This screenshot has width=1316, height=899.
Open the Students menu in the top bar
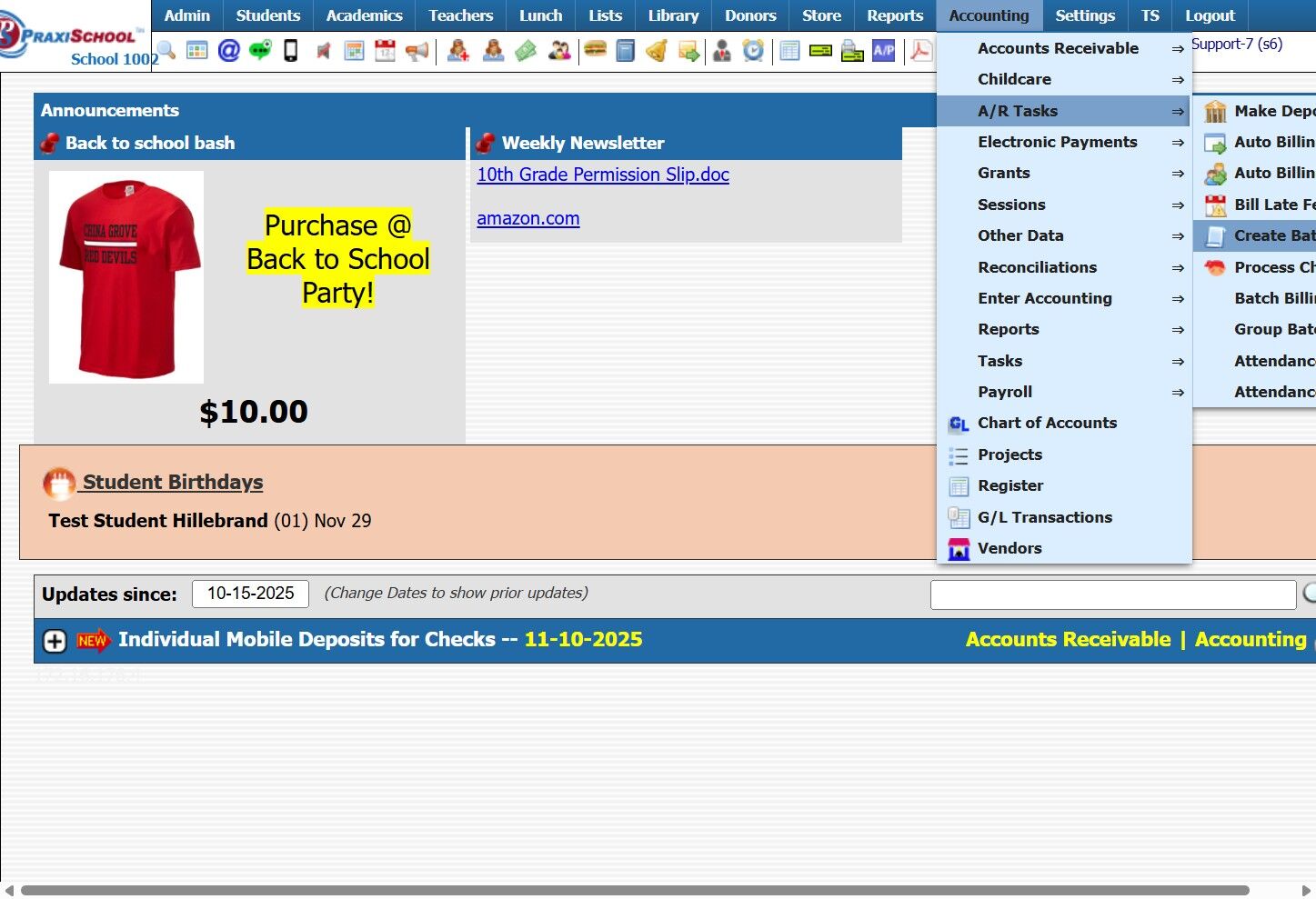click(267, 15)
